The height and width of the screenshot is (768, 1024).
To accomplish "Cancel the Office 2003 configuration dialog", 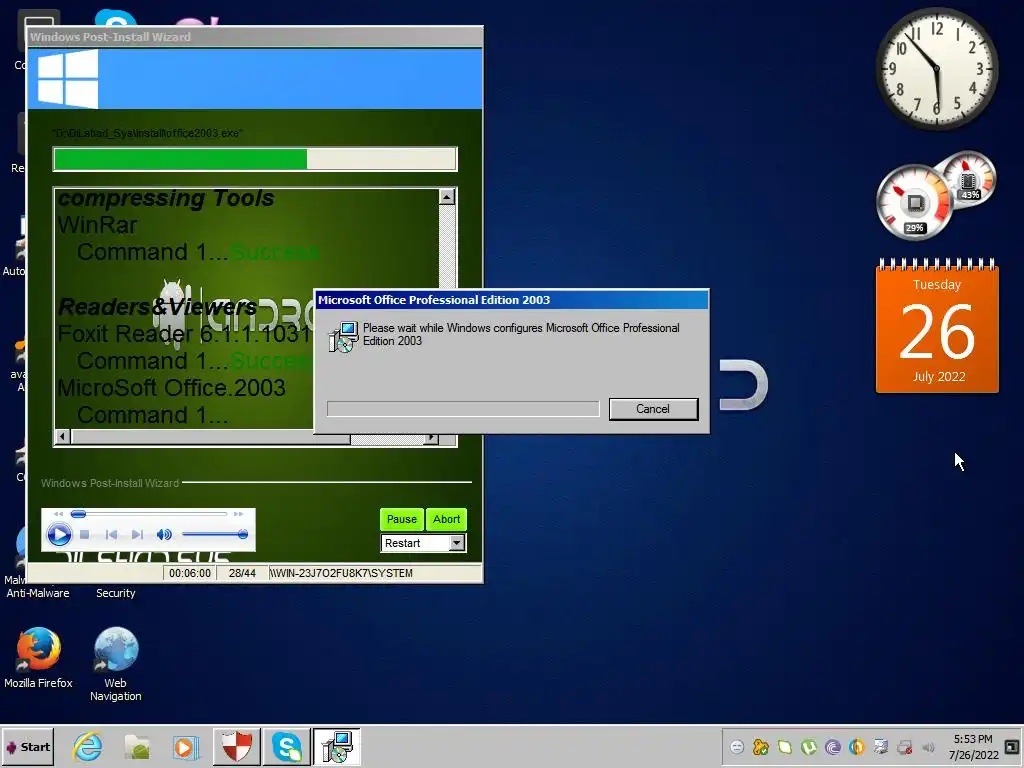I will pos(653,409).
